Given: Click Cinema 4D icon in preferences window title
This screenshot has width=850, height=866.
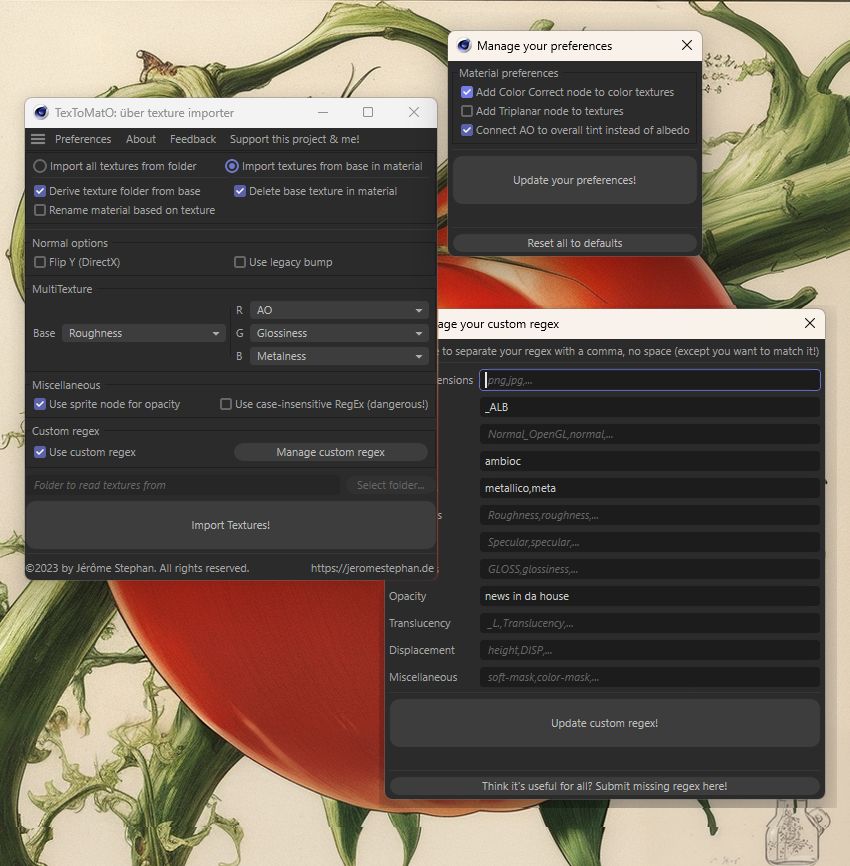Looking at the screenshot, I should [464, 45].
